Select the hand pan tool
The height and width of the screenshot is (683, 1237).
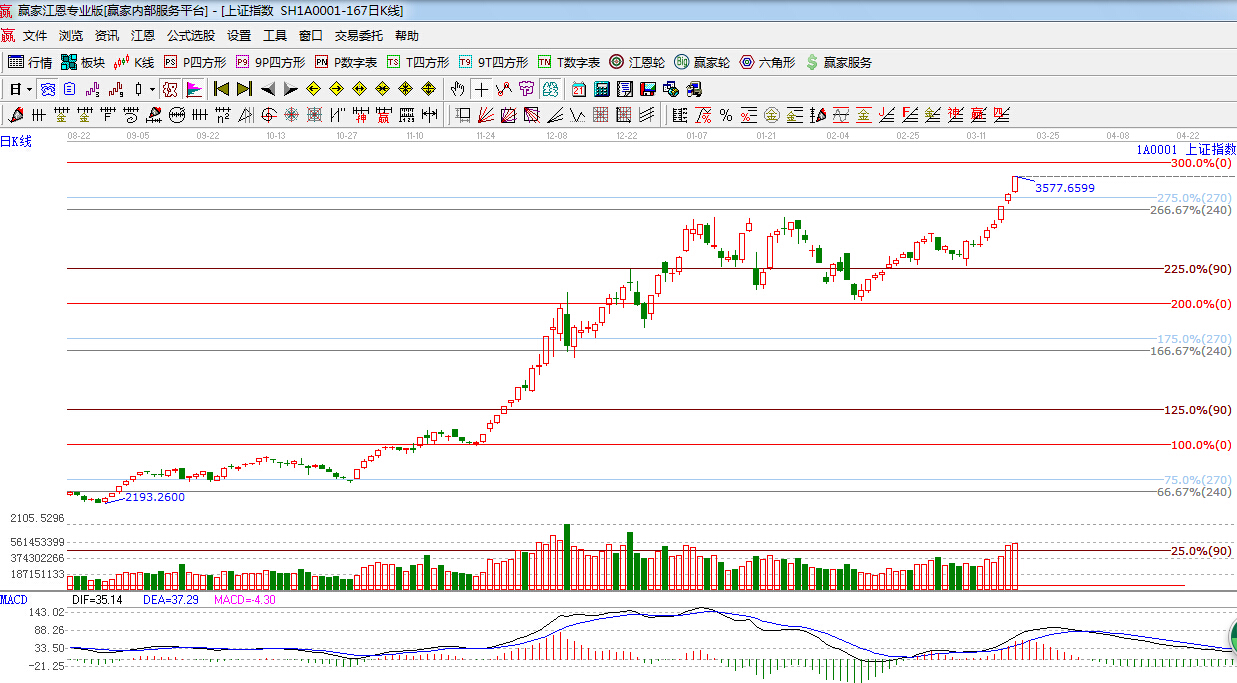[458, 89]
